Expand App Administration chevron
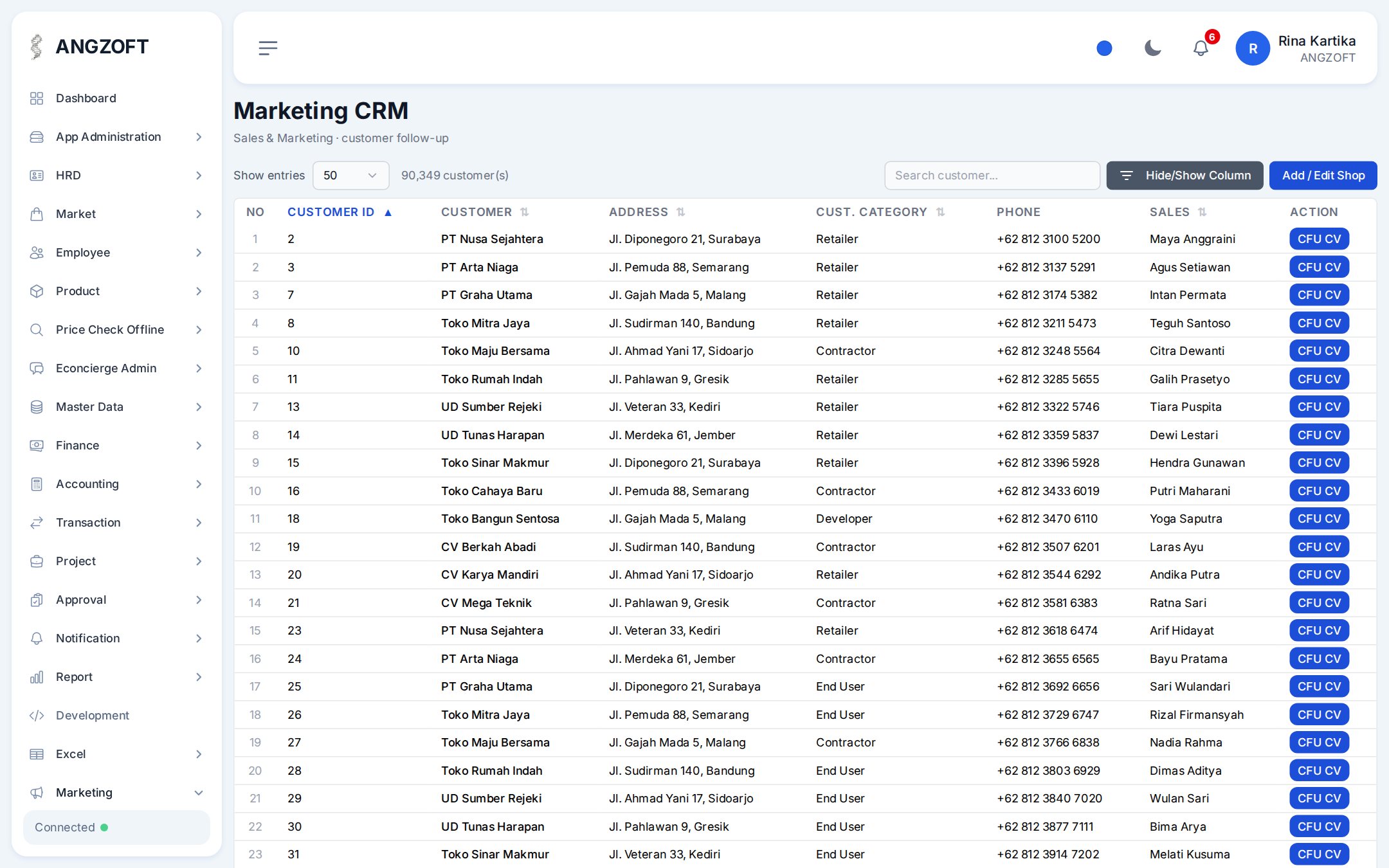The height and width of the screenshot is (868, 1389). (199, 137)
